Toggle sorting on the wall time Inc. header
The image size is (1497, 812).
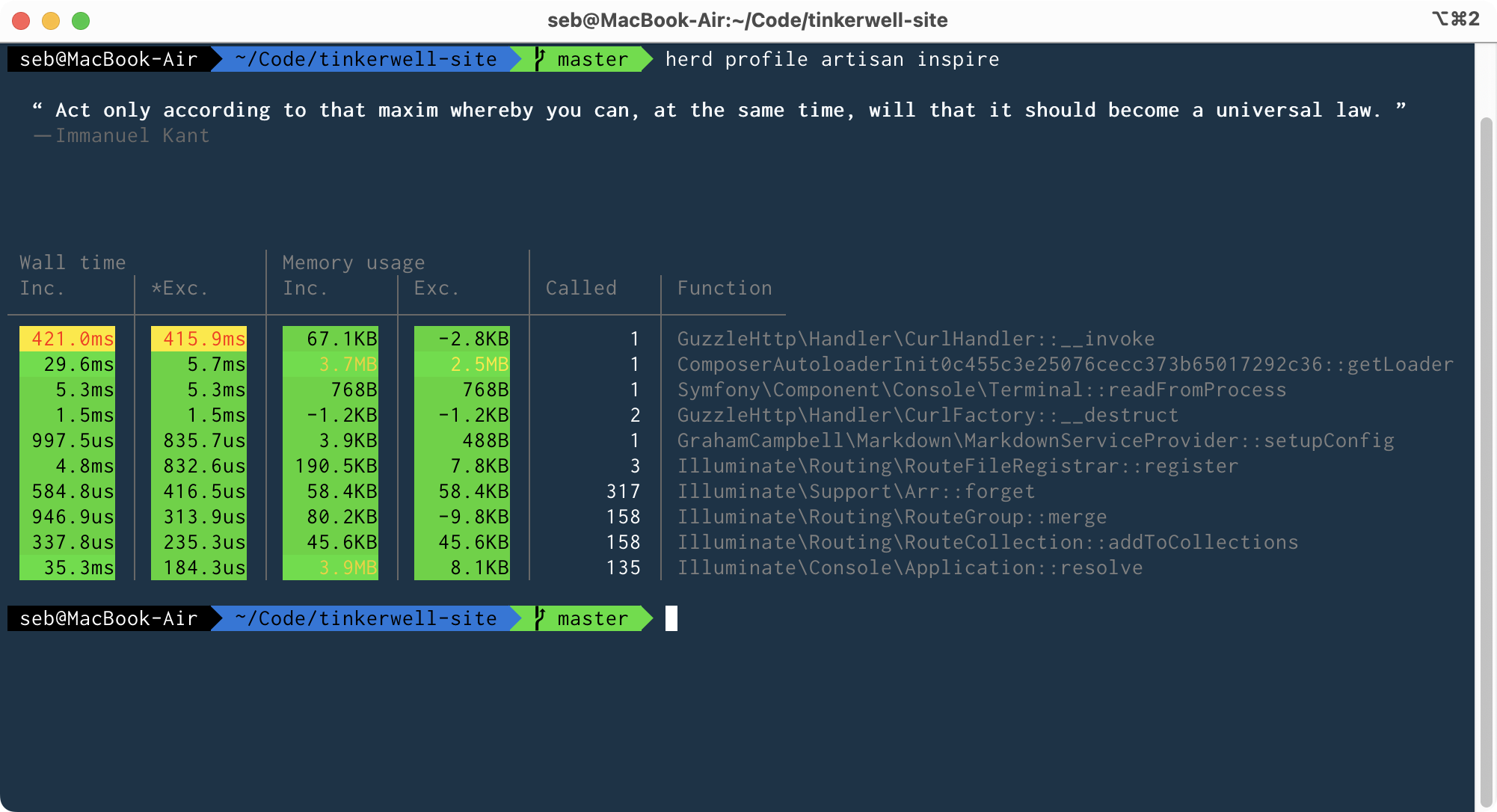tap(43, 288)
